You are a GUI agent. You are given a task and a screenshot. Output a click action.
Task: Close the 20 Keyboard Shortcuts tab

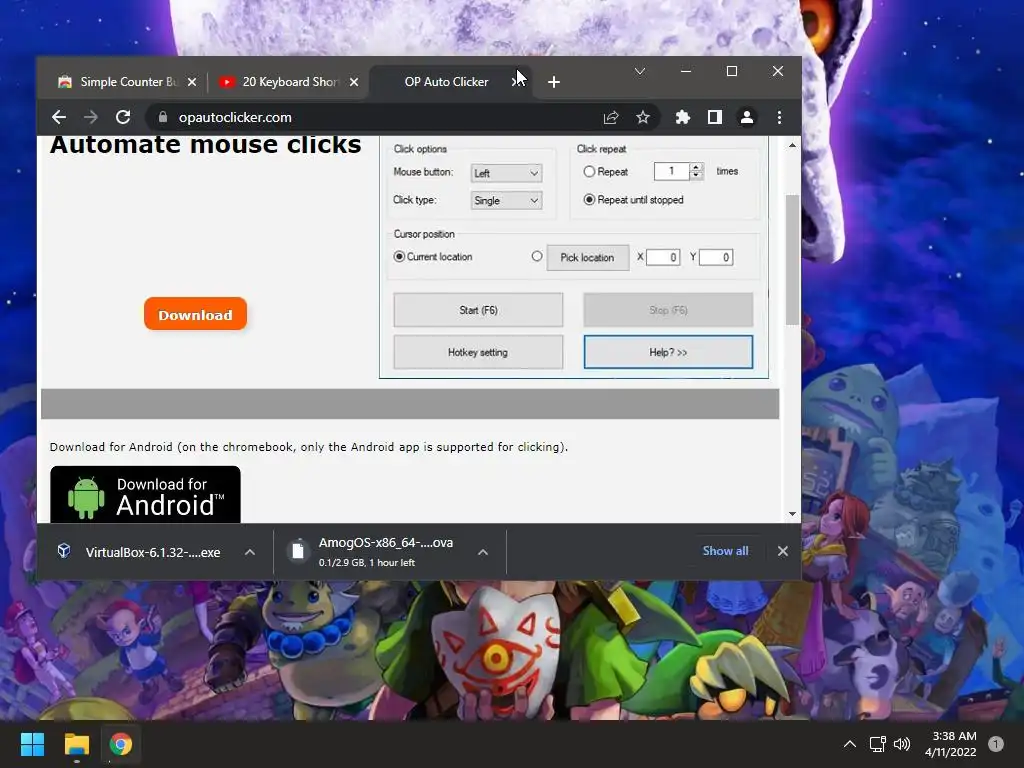[x=353, y=82]
